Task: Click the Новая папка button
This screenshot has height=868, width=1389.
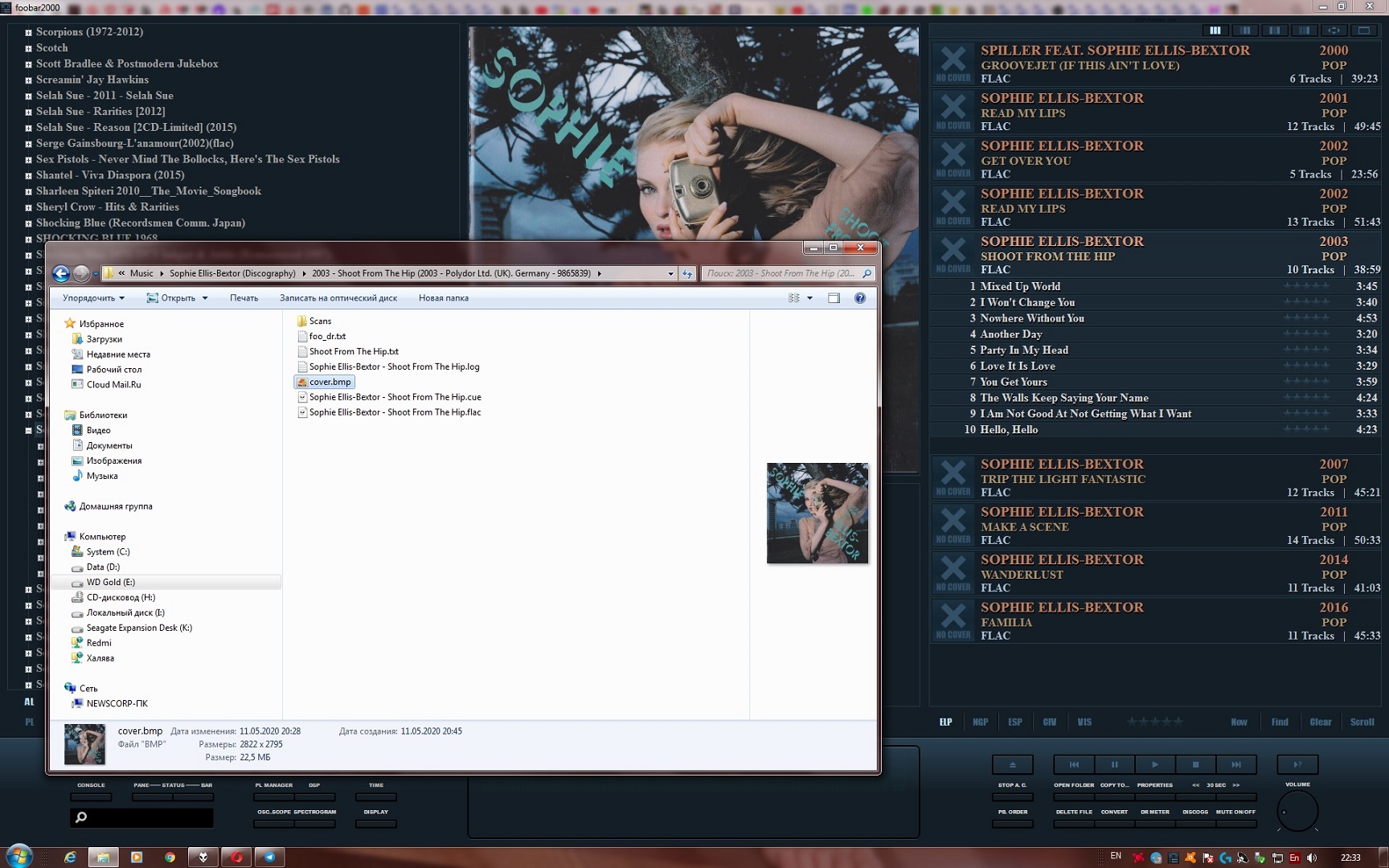Action: pyautogui.click(x=443, y=298)
